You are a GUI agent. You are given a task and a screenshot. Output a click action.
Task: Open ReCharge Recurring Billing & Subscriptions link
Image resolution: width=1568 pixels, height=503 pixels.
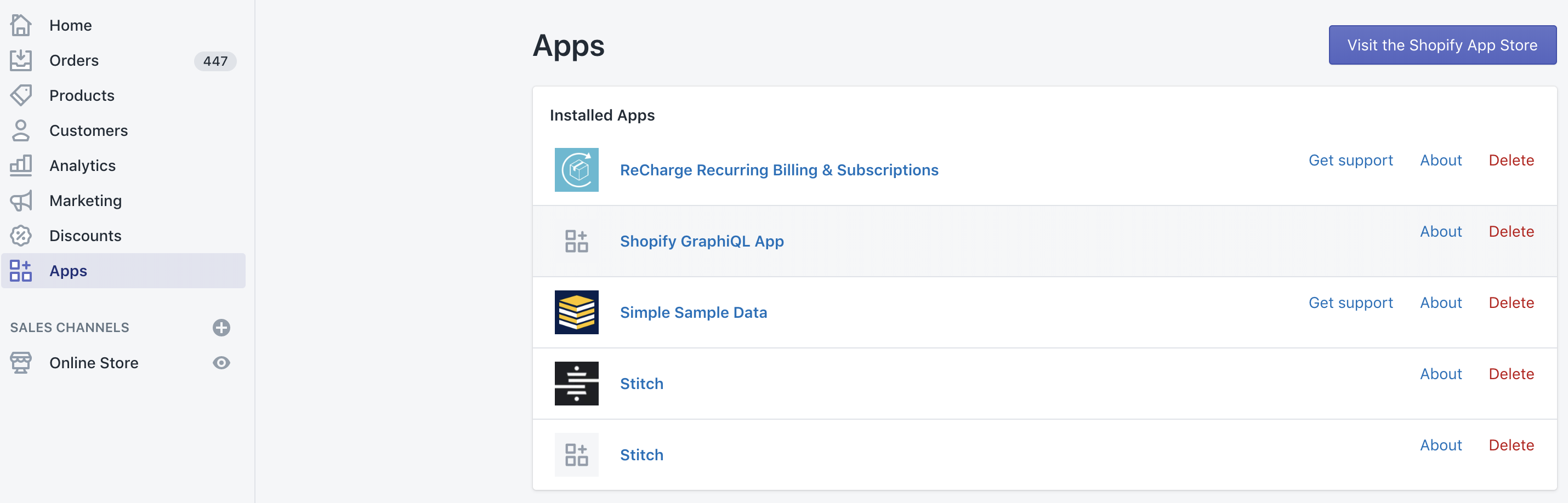click(779, 170)
